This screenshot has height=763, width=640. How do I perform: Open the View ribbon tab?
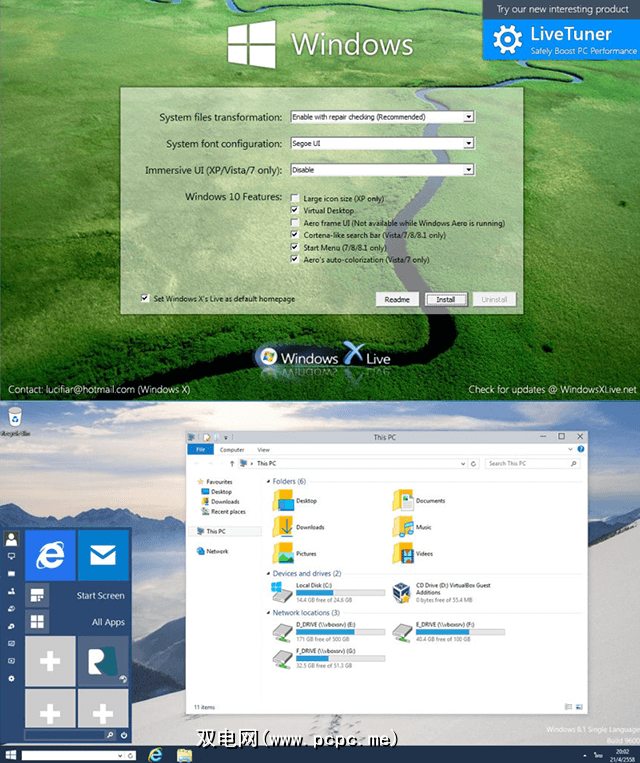pyautogui.click(x=263, y=450)
